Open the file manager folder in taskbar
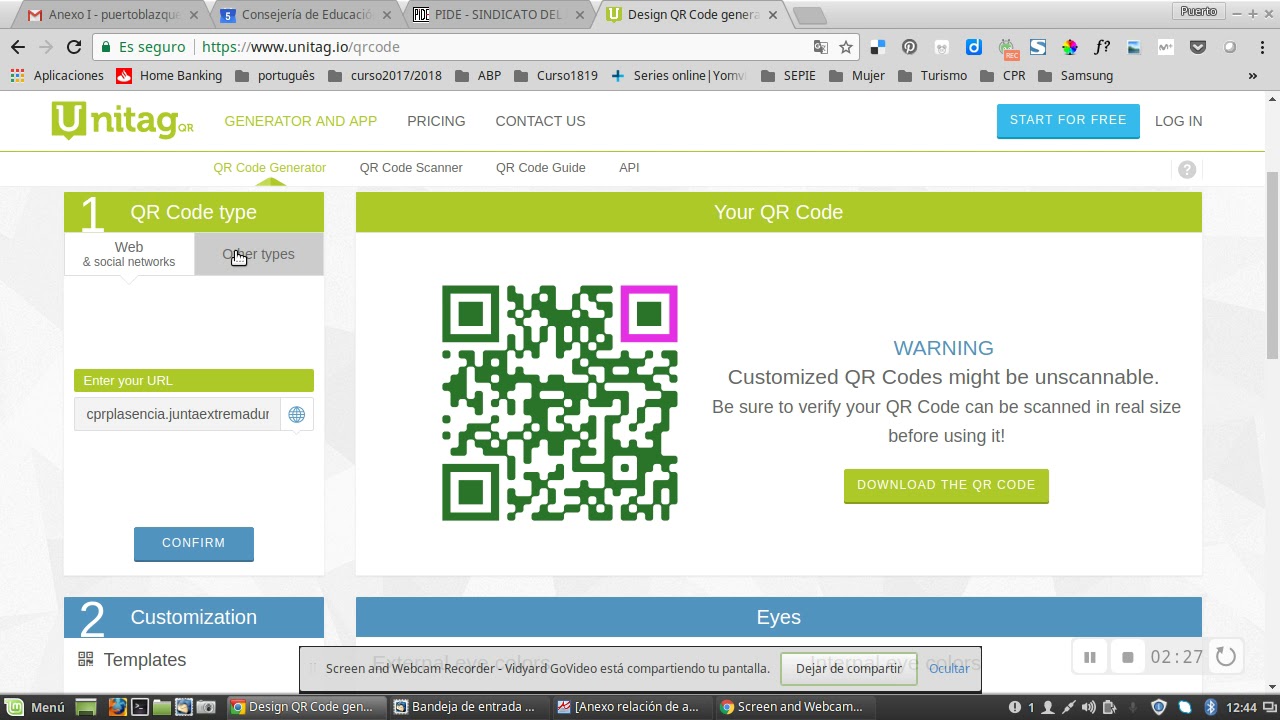Viewport: 1280px width, 720px height. point(162,707)
